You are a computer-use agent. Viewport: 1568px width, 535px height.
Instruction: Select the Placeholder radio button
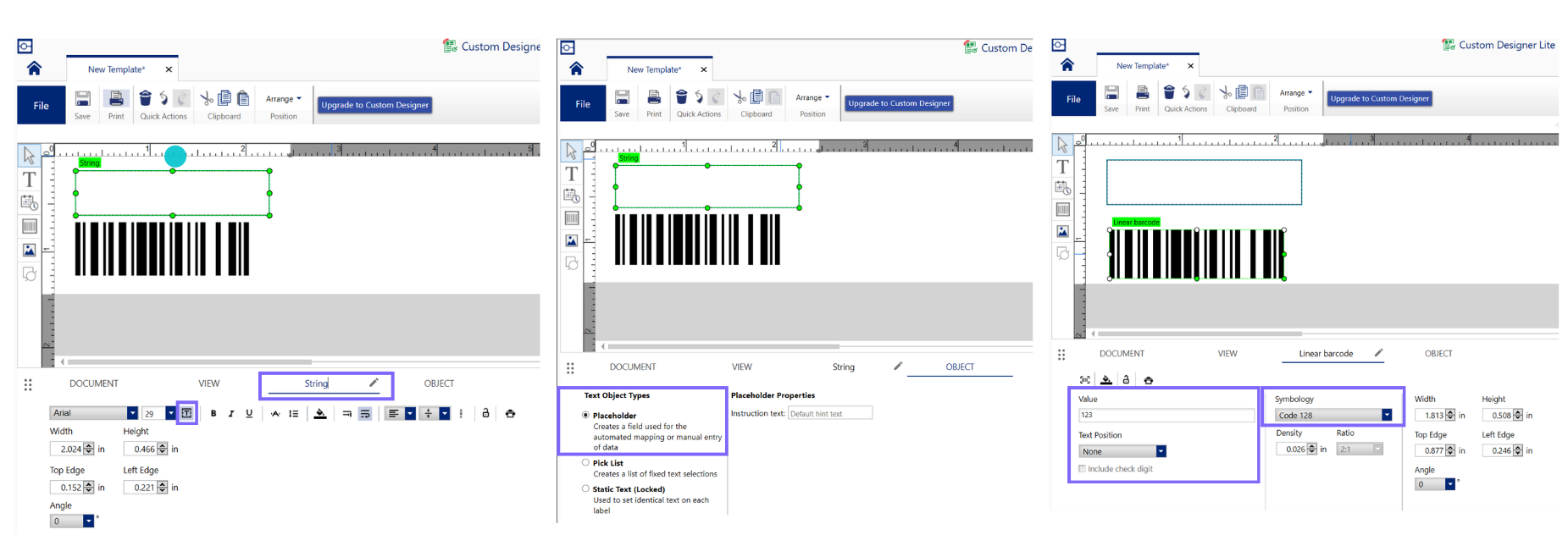tap(585, 415)
